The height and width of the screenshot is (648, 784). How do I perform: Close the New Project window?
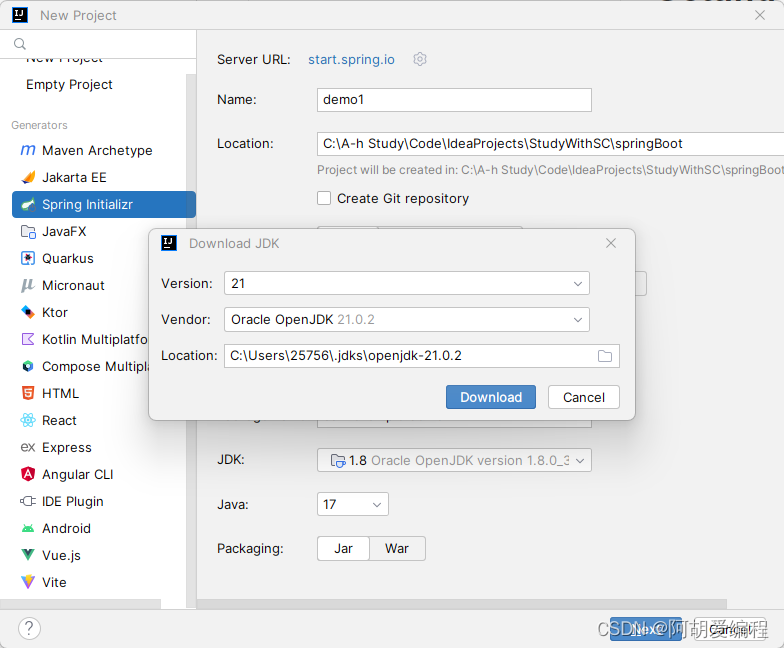(760, 15)
